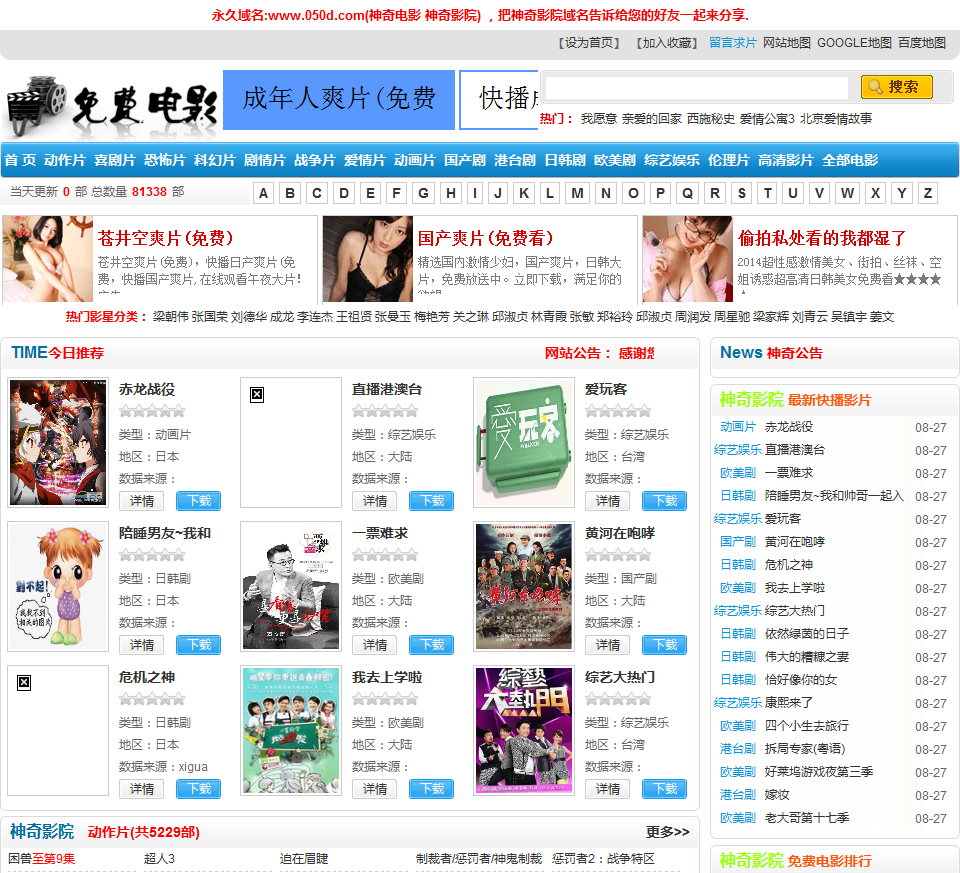Click star rating under 爱玩客
This screenshot has height=873, width=960.
618,411
